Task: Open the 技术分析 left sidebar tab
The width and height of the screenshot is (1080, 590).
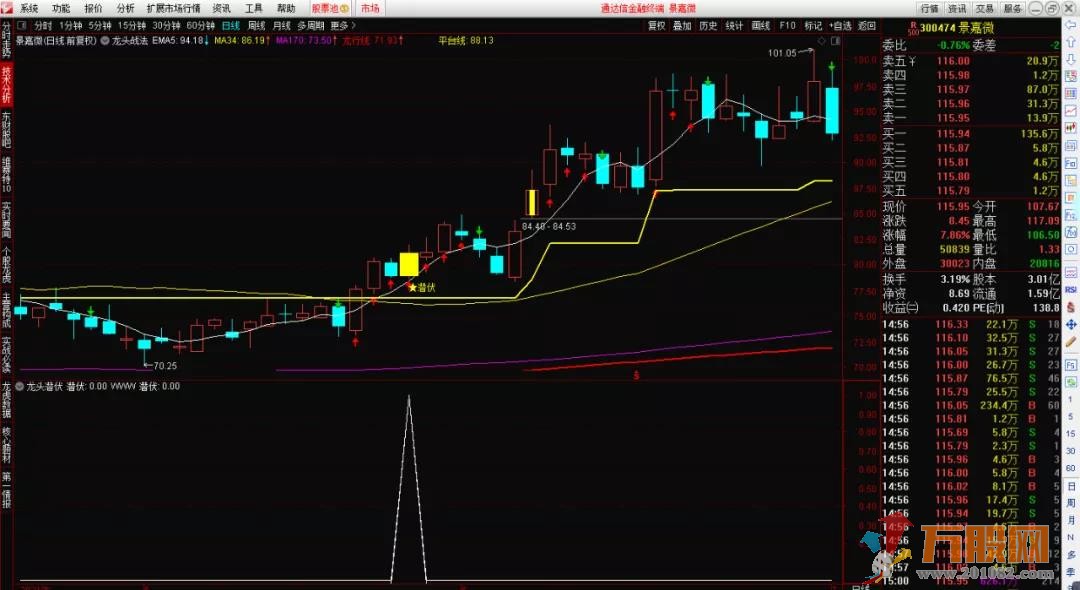Action: (6, 85)
